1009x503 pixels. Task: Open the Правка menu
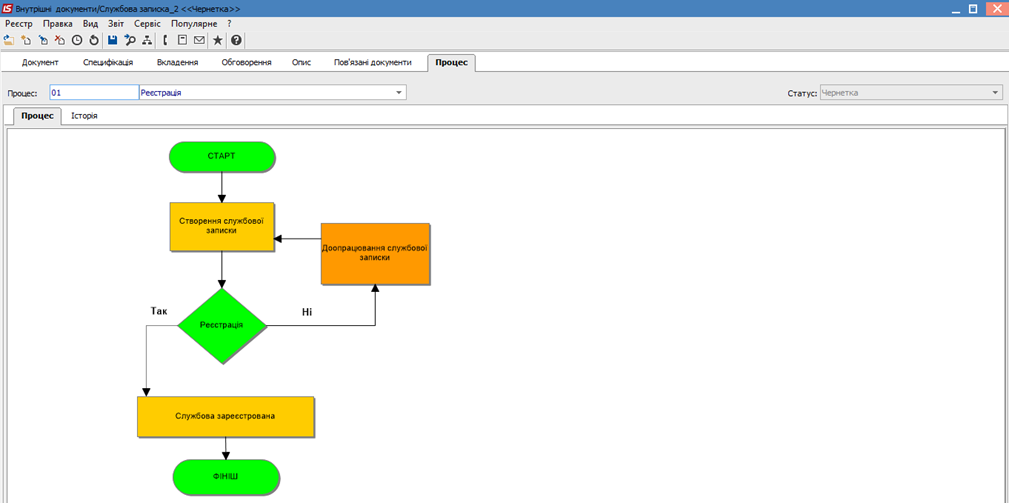[x=58, y=23]
